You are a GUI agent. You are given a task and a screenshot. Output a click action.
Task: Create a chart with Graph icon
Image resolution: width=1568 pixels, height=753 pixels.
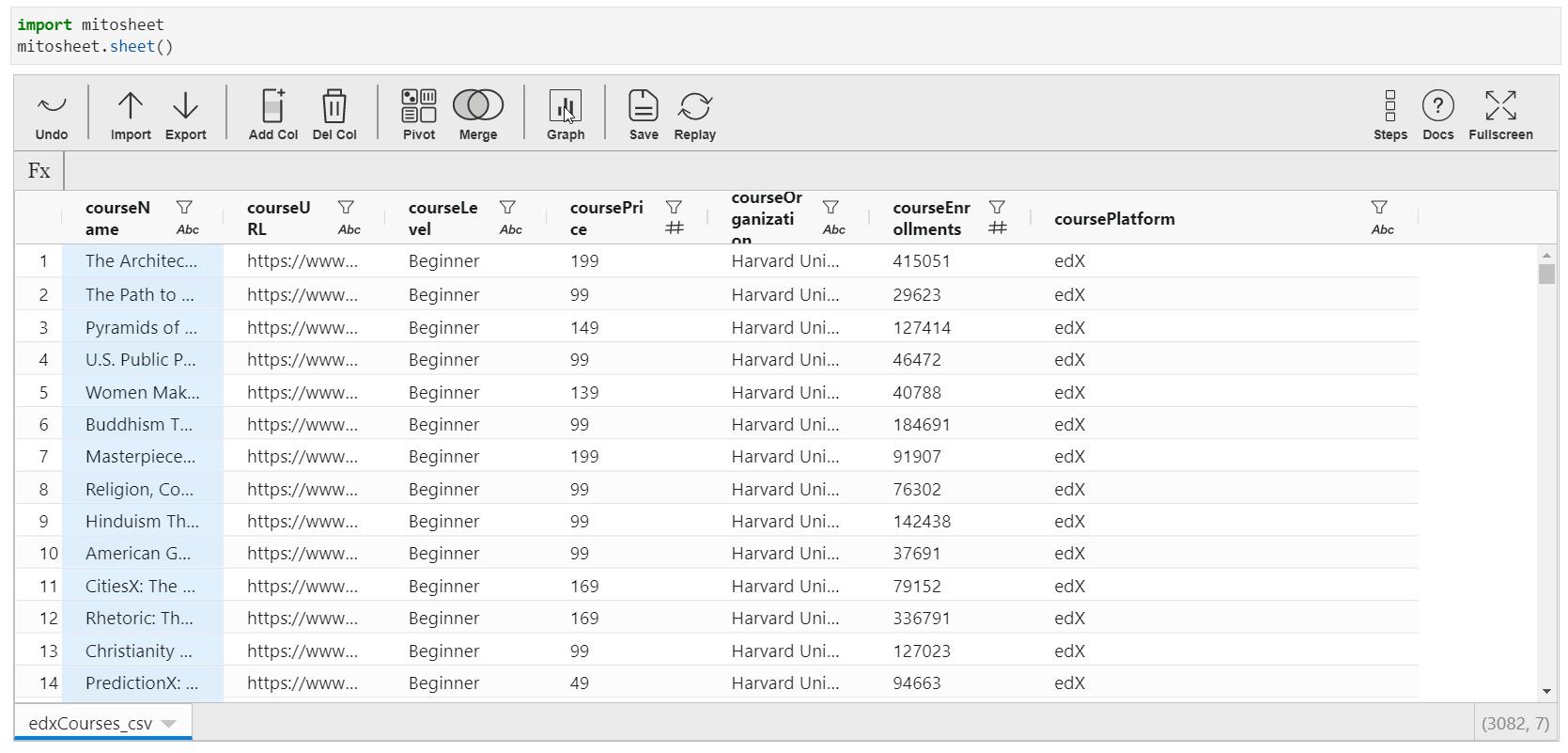coord(566,106)
